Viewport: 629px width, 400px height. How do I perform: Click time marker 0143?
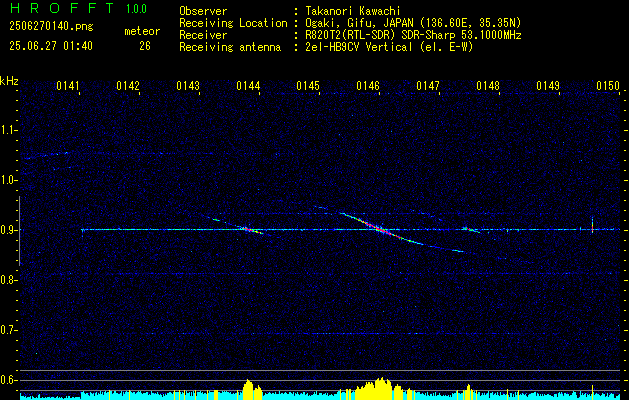point(188,86)
